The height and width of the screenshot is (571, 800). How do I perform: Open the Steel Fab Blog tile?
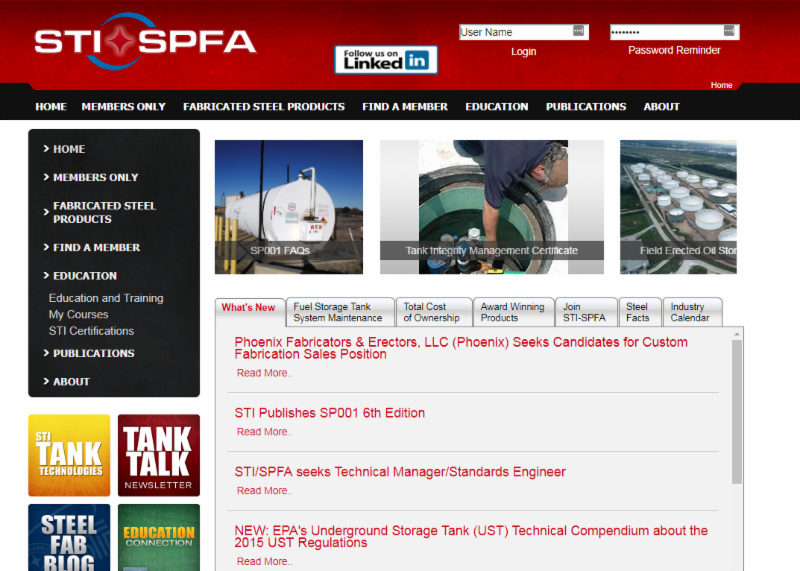point(69,537)
